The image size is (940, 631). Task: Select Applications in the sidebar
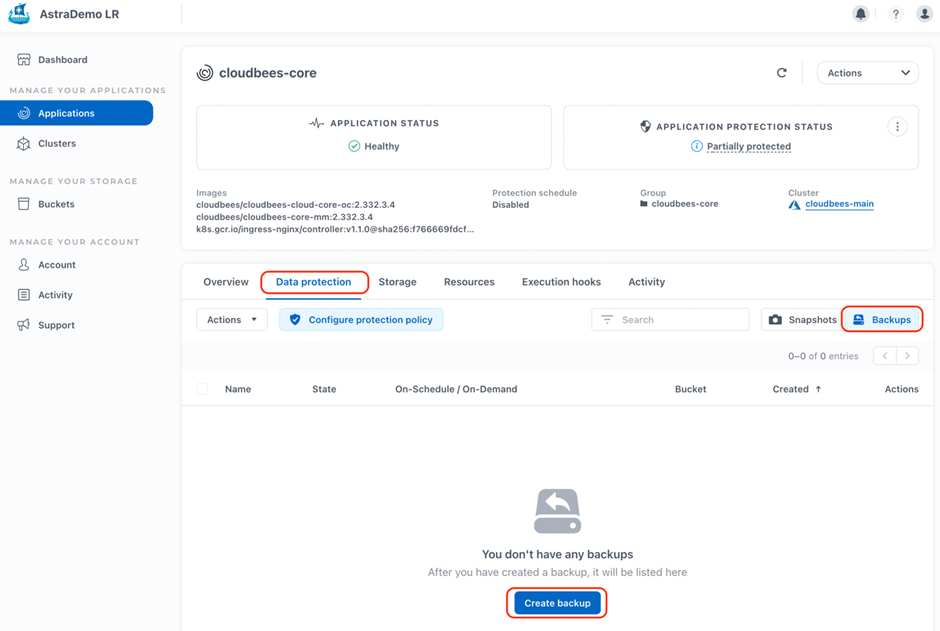coord(77,113)
